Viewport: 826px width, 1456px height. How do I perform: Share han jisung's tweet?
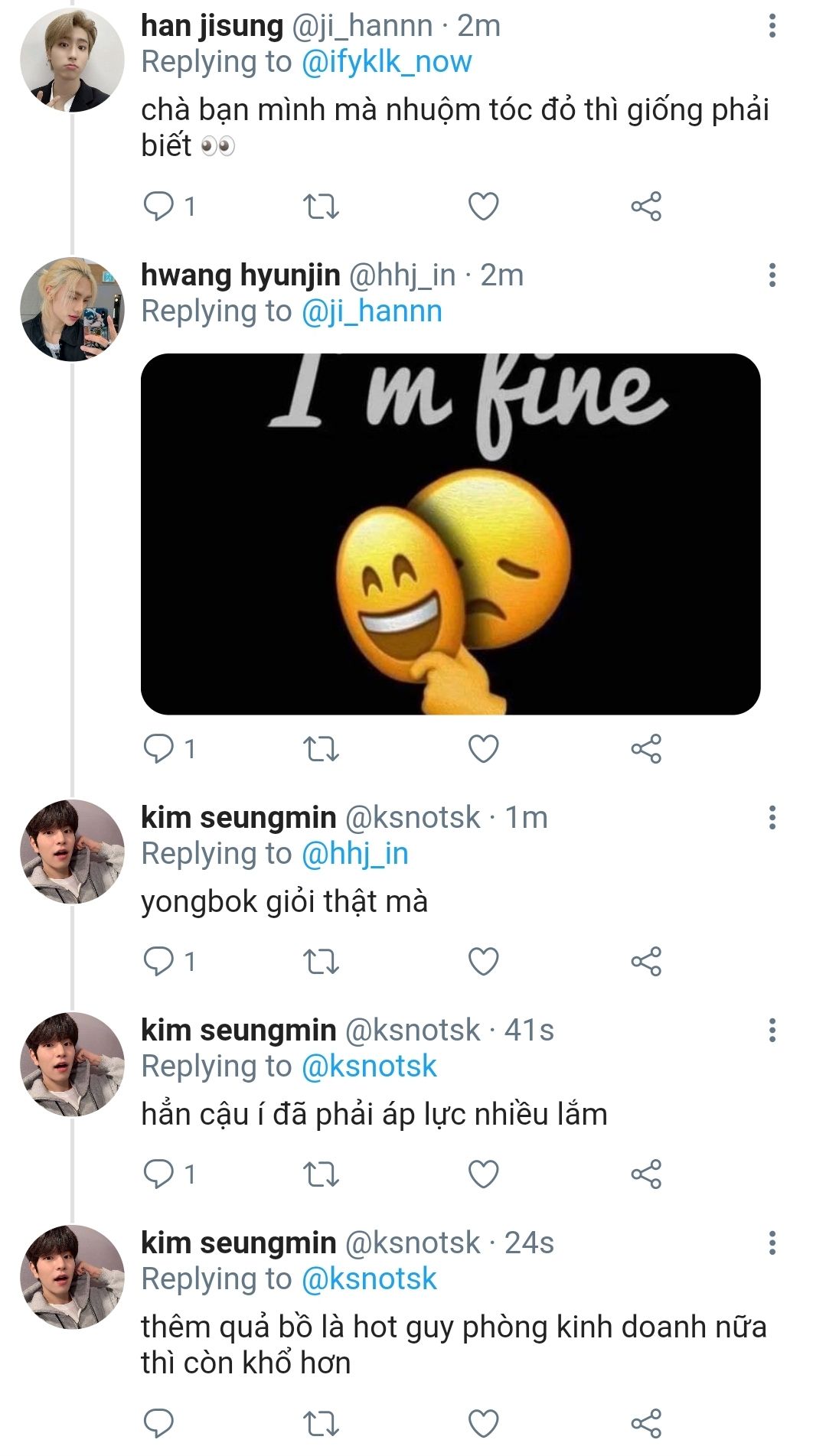(646, 207)
